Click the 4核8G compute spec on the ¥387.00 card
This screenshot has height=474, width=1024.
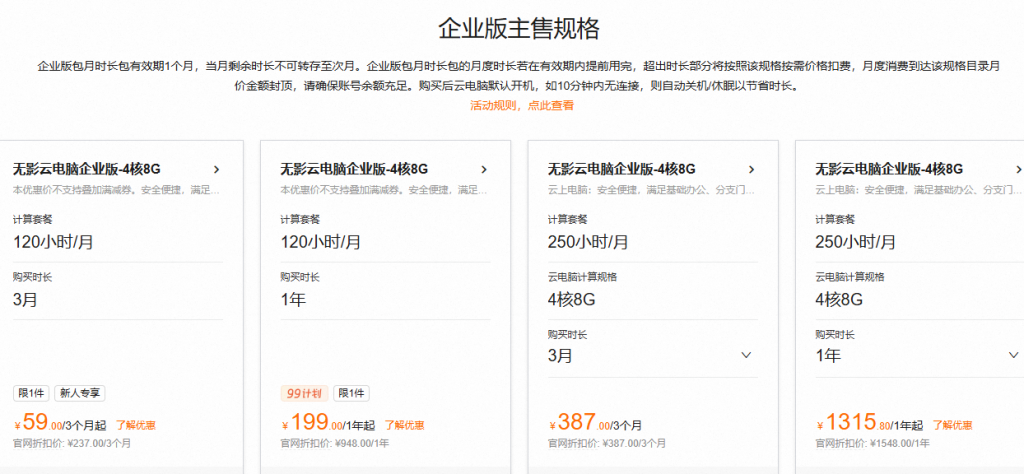pyautogui.click(x=572, y=300)
